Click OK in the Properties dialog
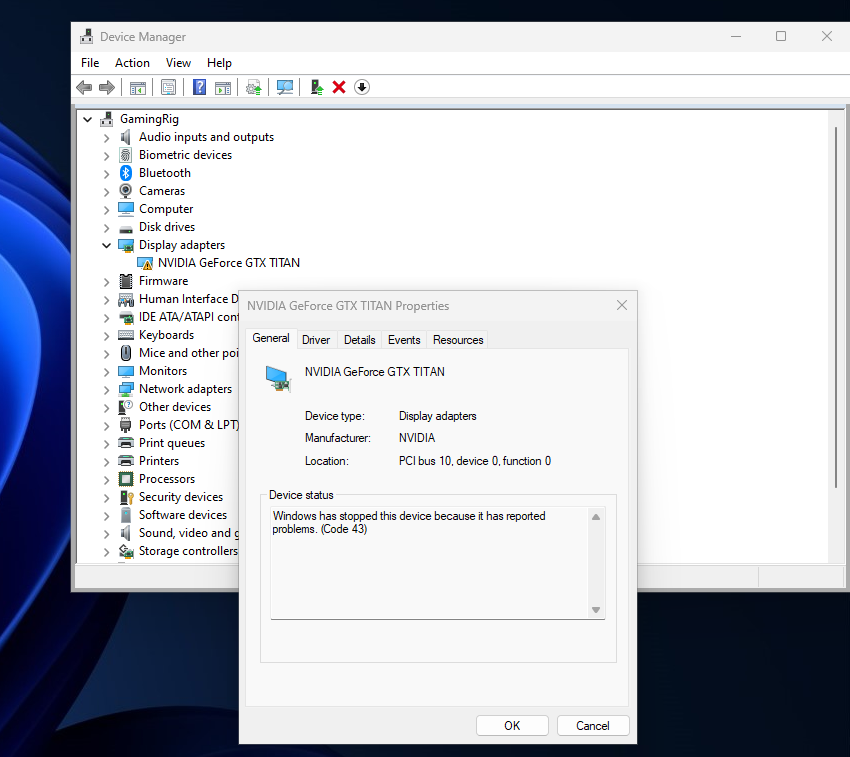 click(x=512, y=726)
